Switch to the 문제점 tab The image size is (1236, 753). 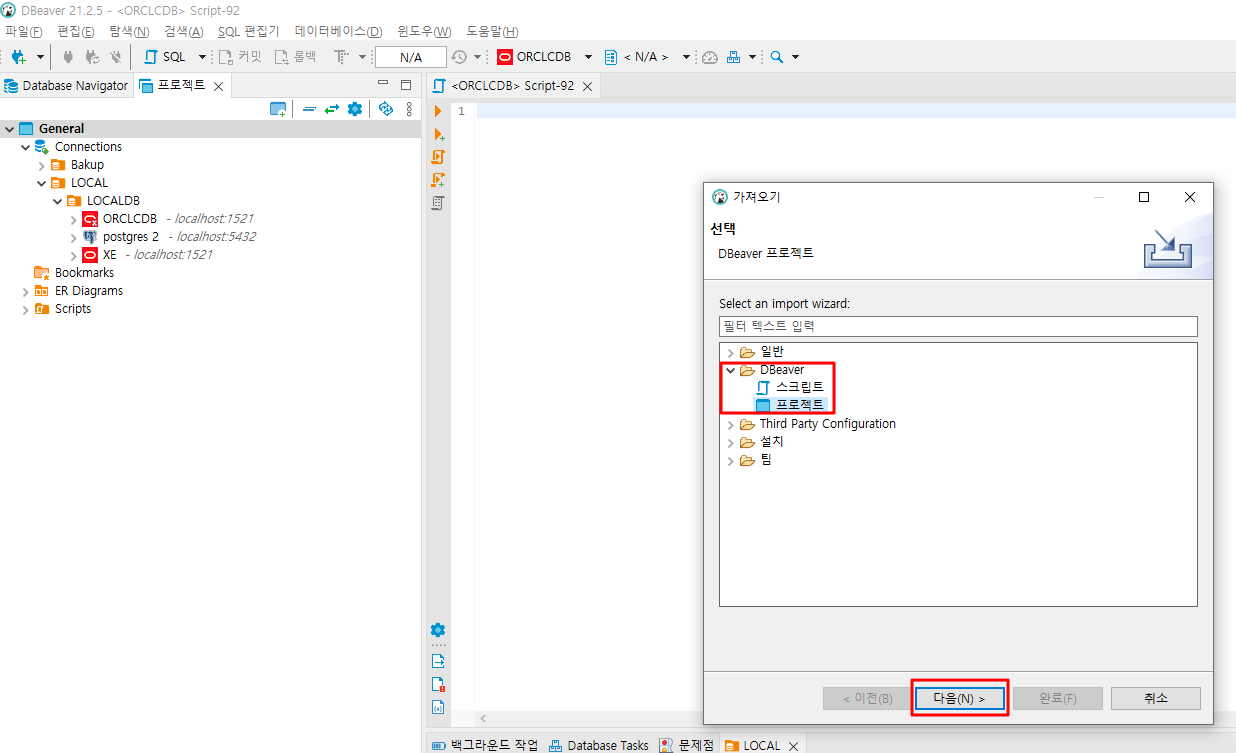click(x=686, y=745)
